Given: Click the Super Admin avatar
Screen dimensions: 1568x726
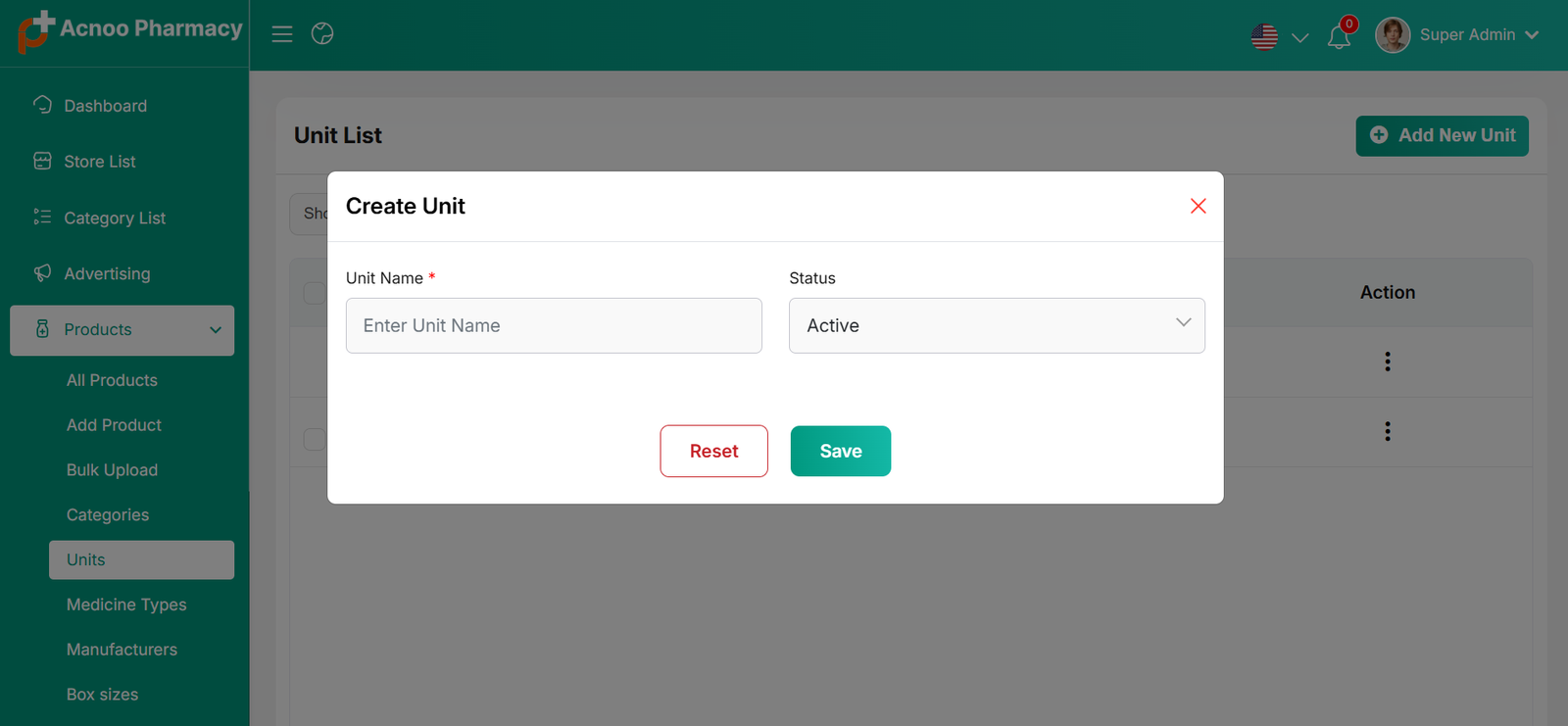Looking at the screenshot, I should pos(1393,35).
